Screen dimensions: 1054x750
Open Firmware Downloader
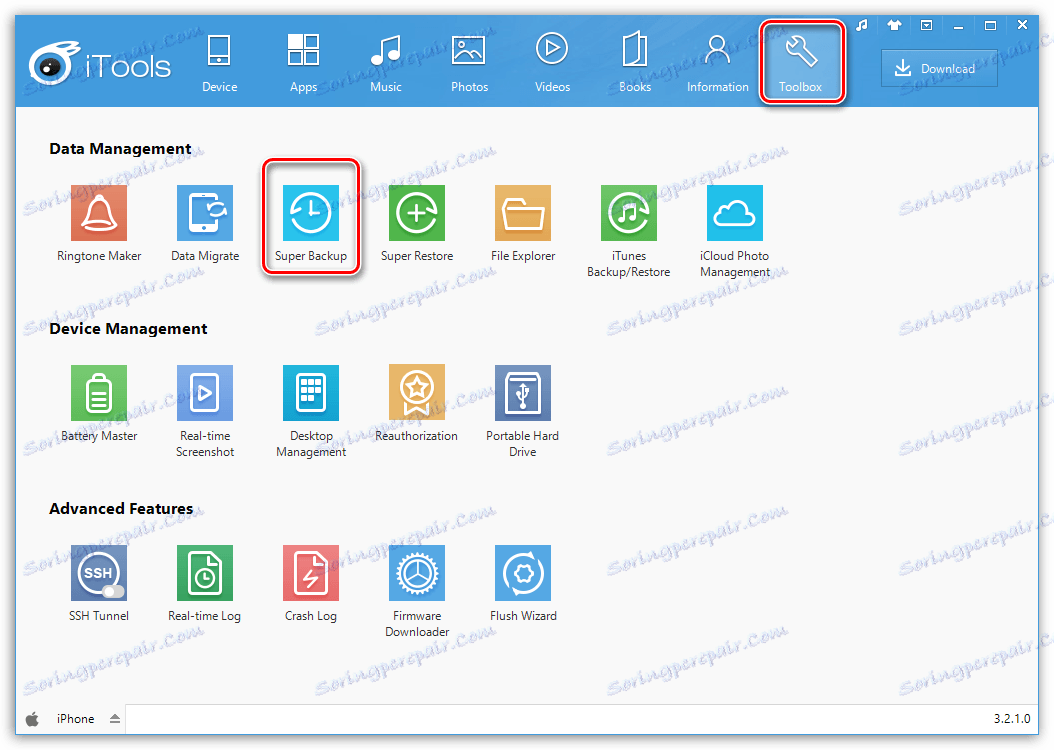point(417,573)
